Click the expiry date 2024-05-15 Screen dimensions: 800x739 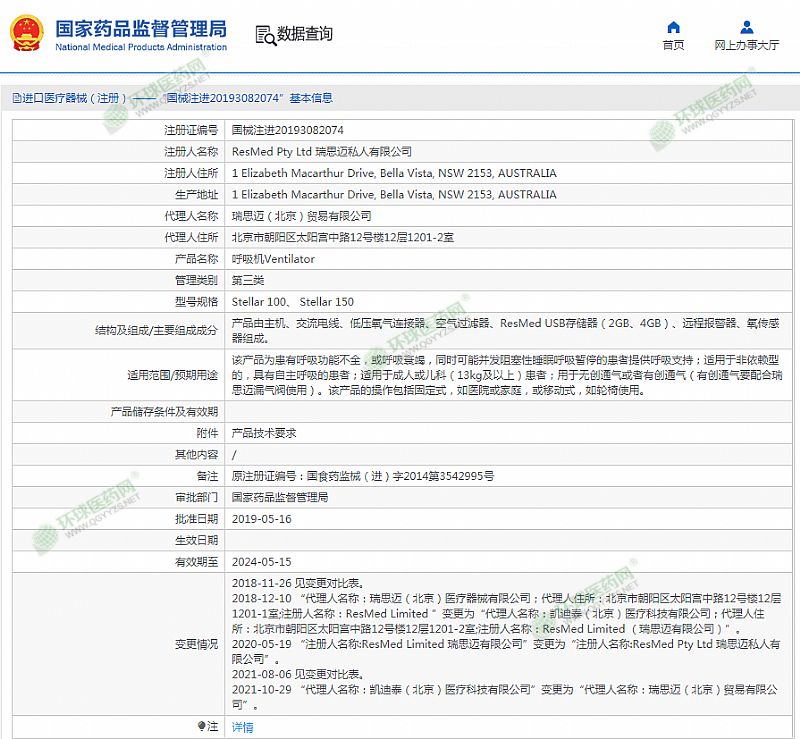tap(262, 562)
